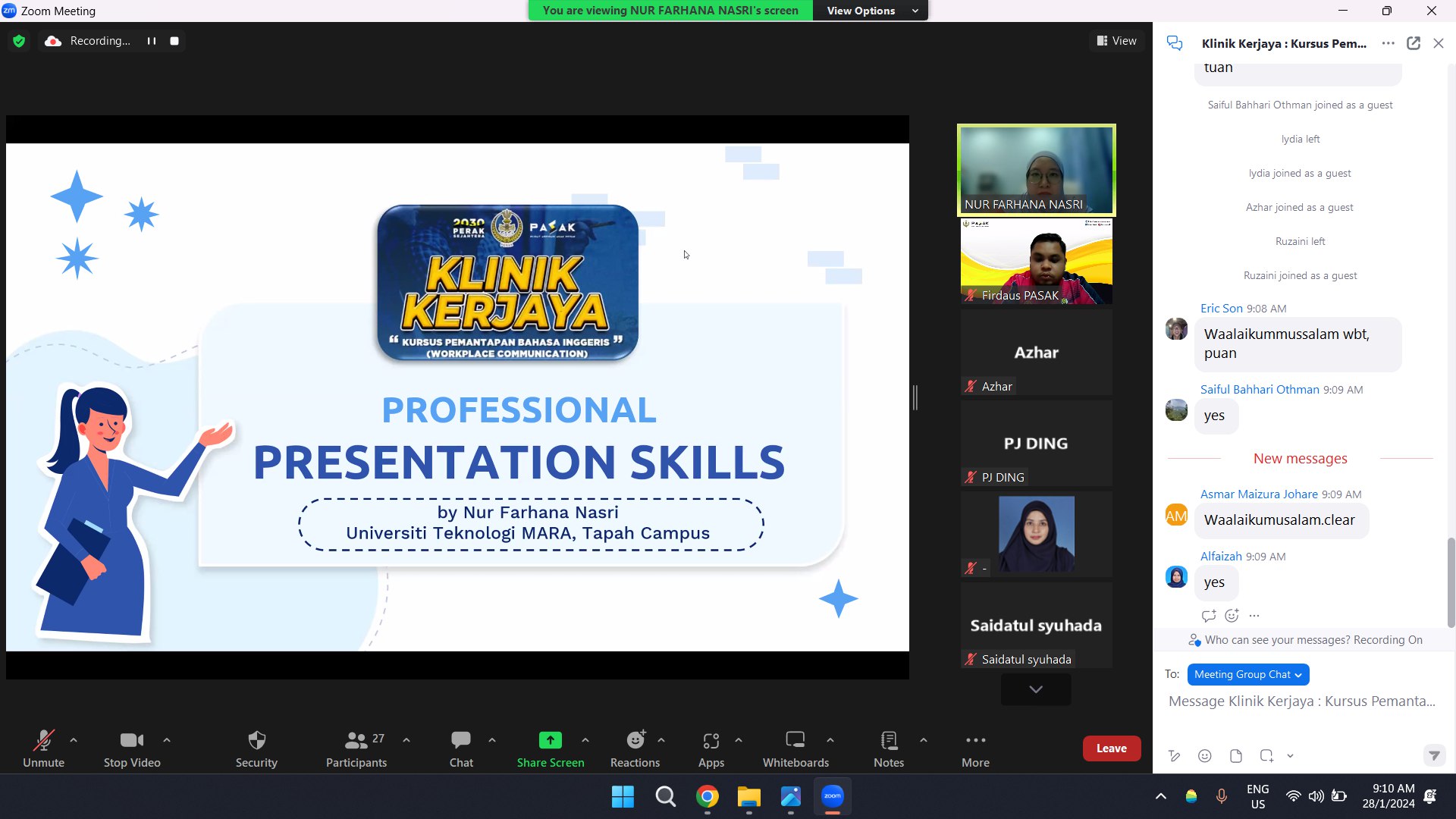Click the red Leave button
The height and width of the screenshot is (819, 1456).
pyautogui.click(x=1111, y=748)
